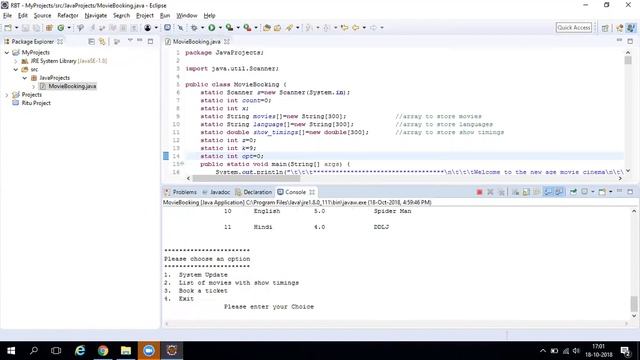Screen dimensions: 640x360
Task: Click the Search toolbar pencil icon
Action: (289, 28)
